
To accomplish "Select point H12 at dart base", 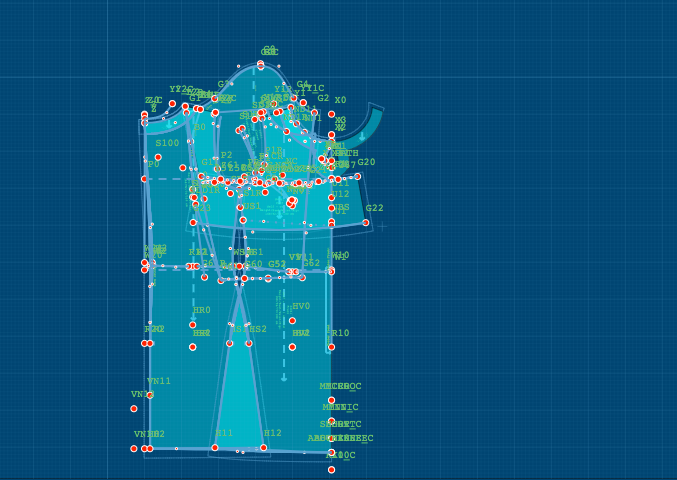I will (x=264, y=447).
